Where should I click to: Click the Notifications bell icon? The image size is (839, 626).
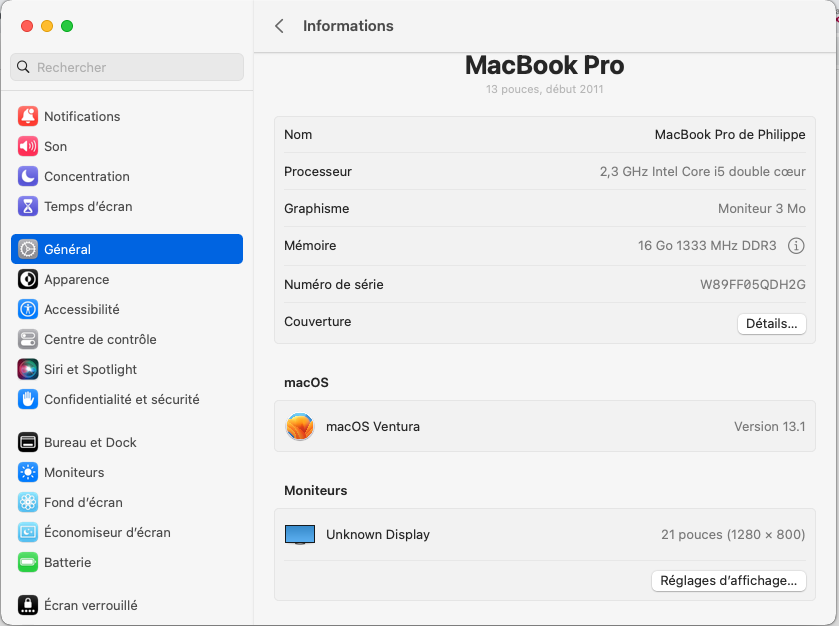[28, 116]
